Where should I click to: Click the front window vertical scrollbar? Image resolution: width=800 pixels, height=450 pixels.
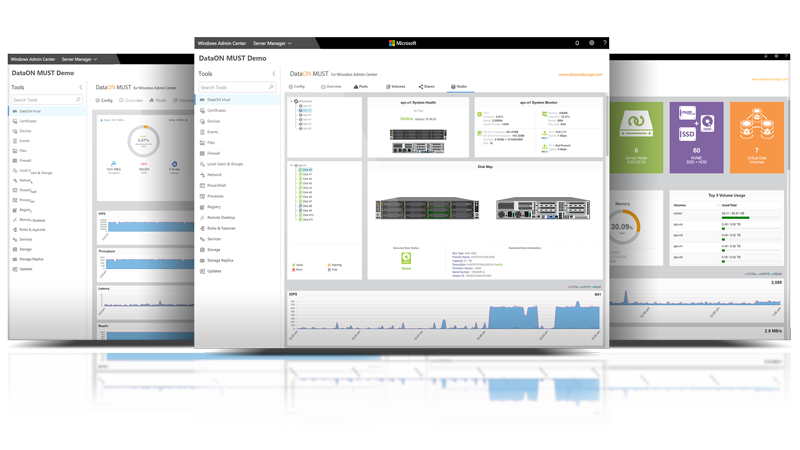[x=607, y=150]
